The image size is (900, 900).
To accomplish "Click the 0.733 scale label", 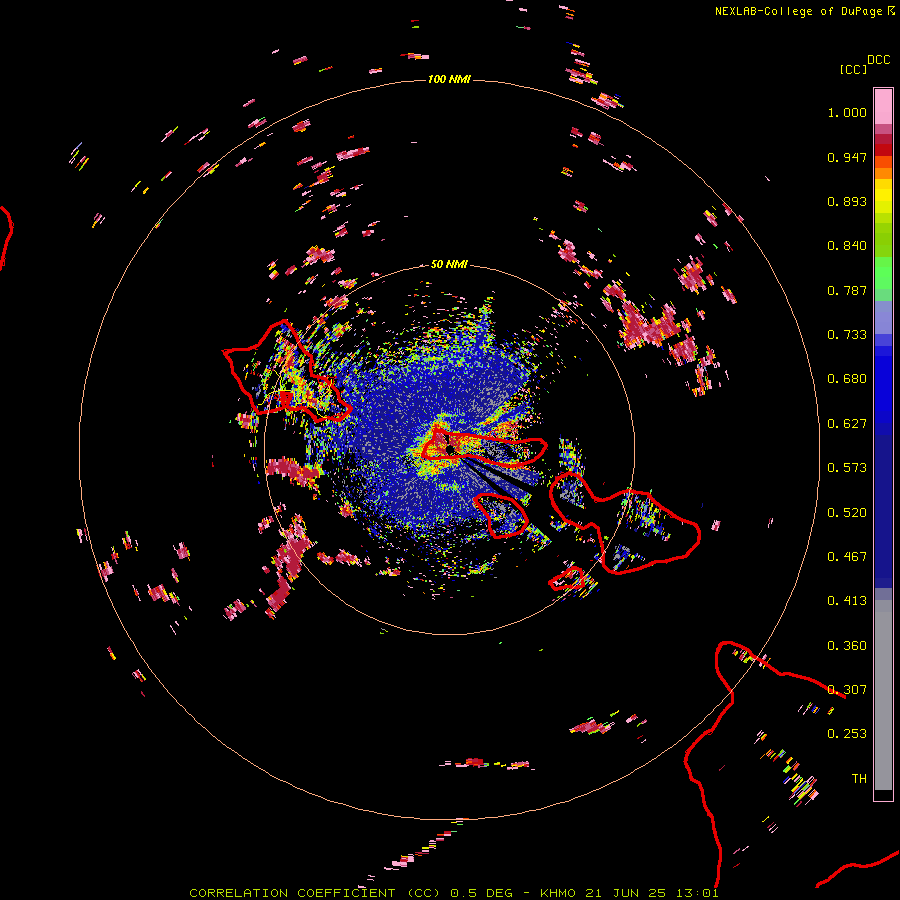I will pyautogui.click(x=847, y=335).
